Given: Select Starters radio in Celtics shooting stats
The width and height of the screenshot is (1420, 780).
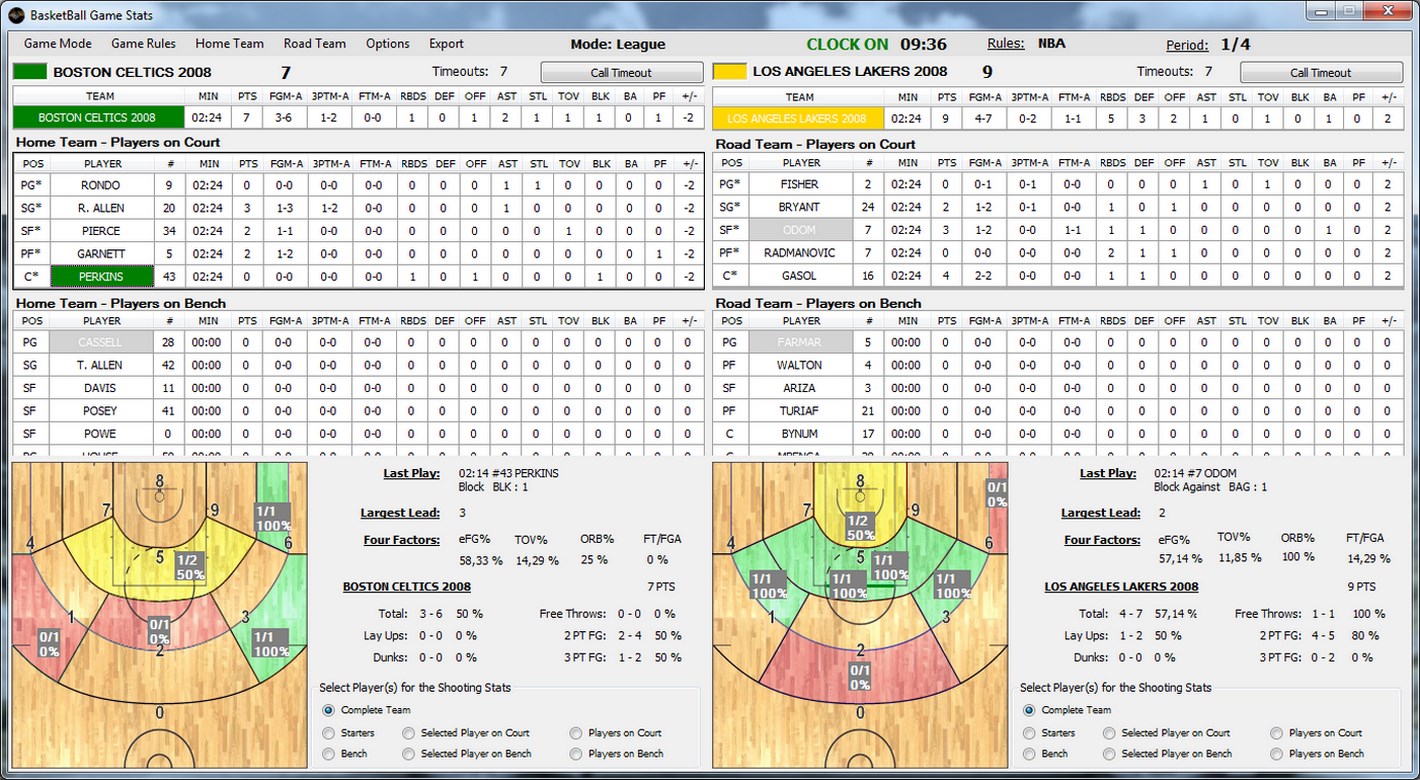Looking at the screenshot, I should tap(329, 733).
